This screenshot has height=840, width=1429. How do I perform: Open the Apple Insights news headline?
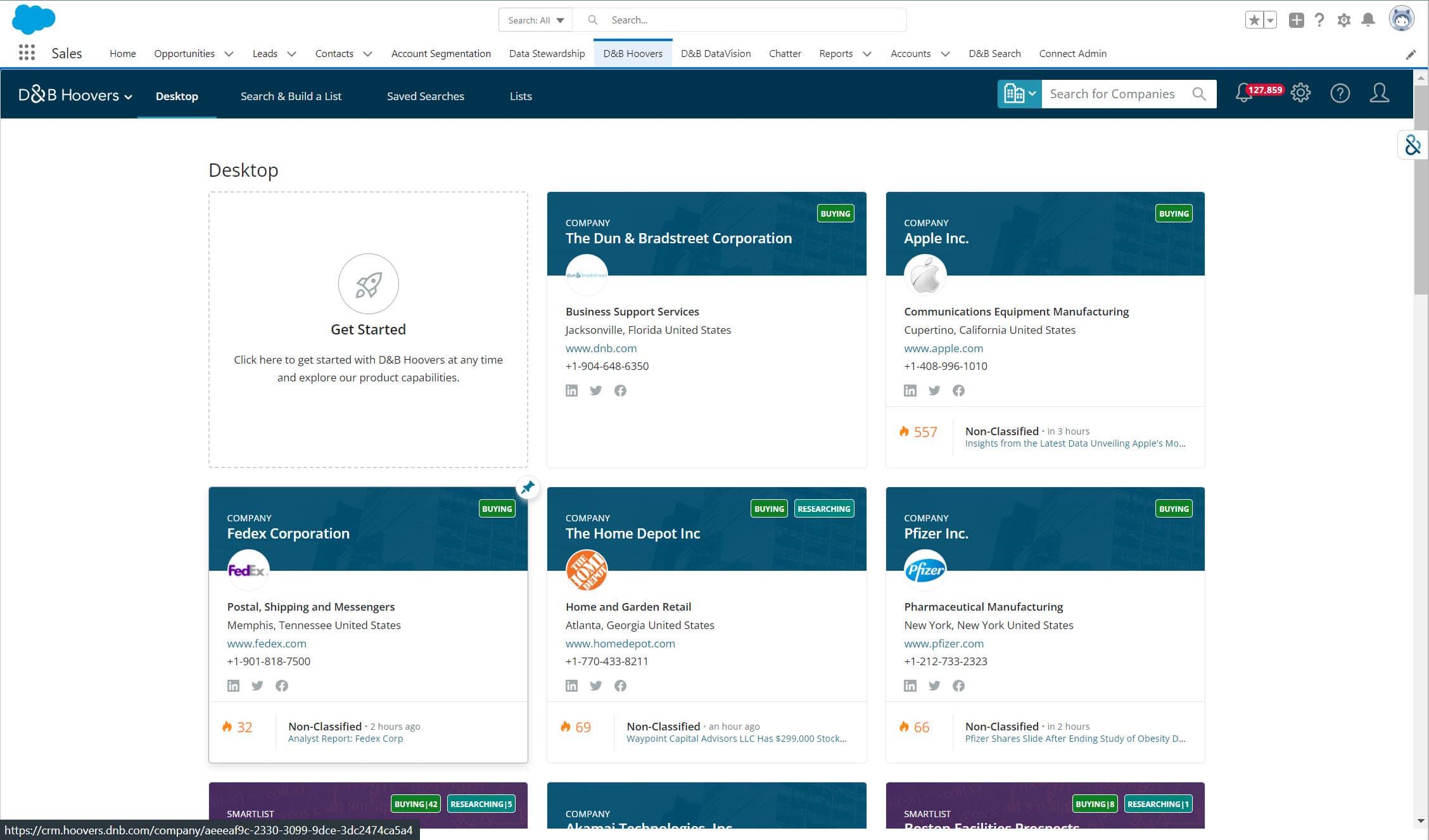pyautogui.click(x=1075, y=443)
